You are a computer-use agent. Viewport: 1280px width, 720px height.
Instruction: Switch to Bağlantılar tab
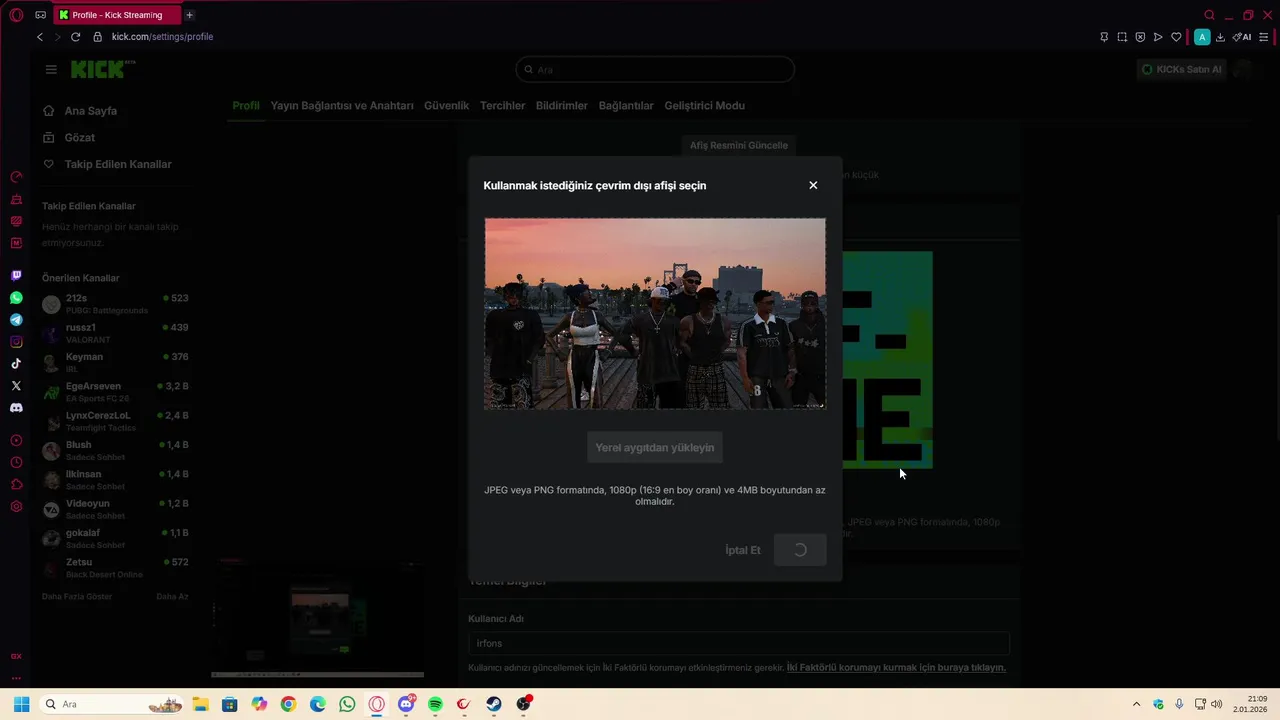coord(626,106)
